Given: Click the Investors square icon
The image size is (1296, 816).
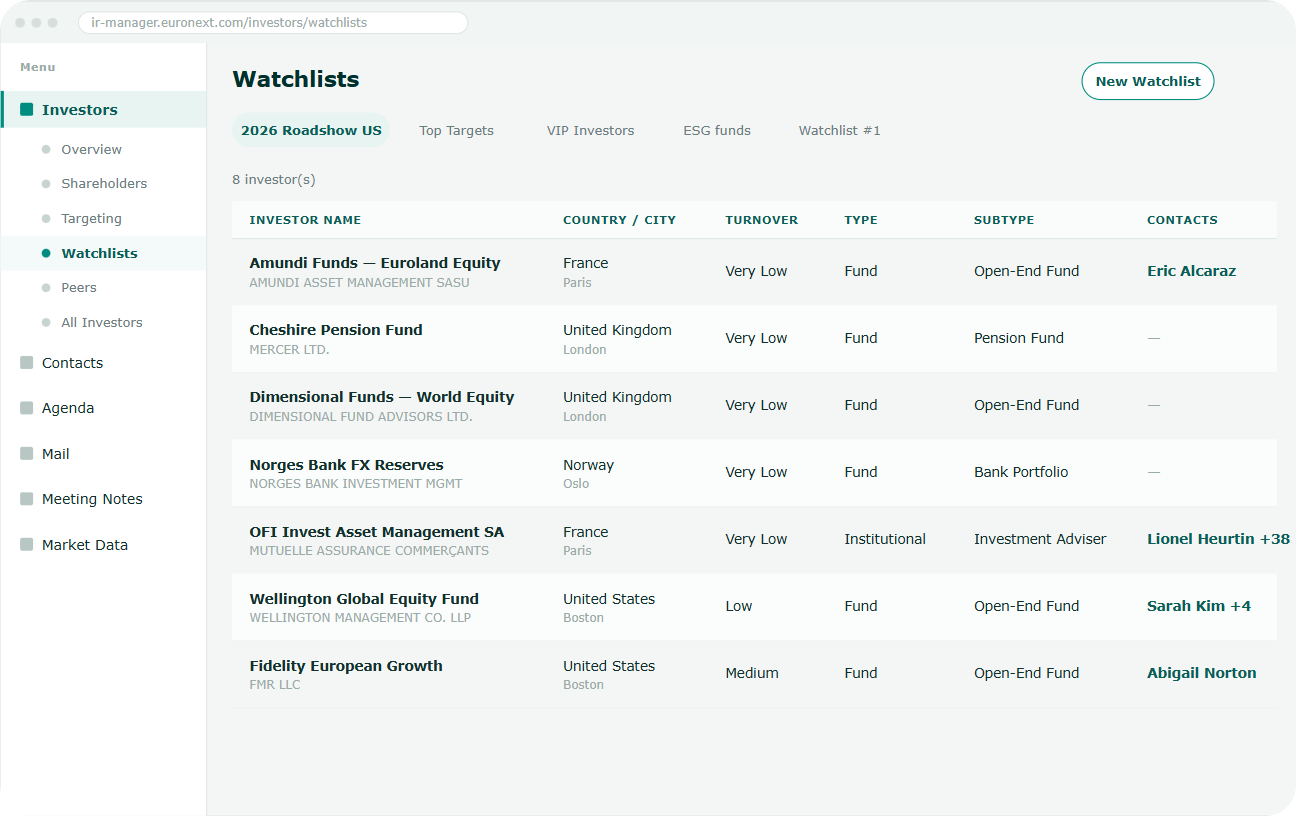Looking at the screenshot, I should pos(27,110).
